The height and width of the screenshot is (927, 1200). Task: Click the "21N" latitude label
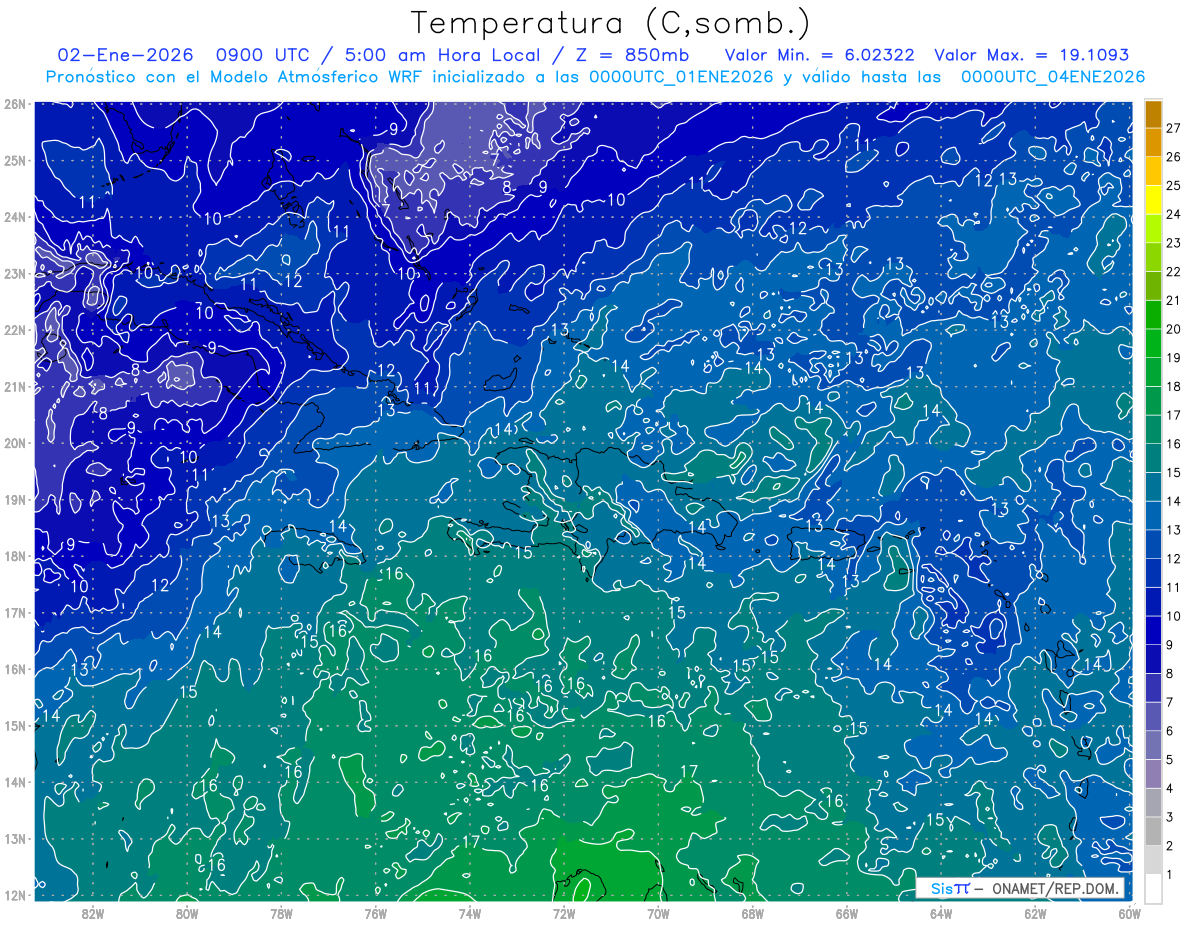coord(15,386)
